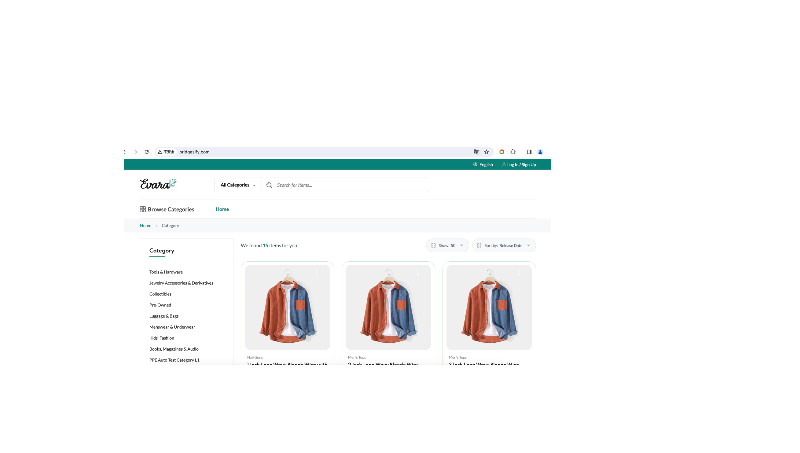Open the first shirt product image

(287, 308)
